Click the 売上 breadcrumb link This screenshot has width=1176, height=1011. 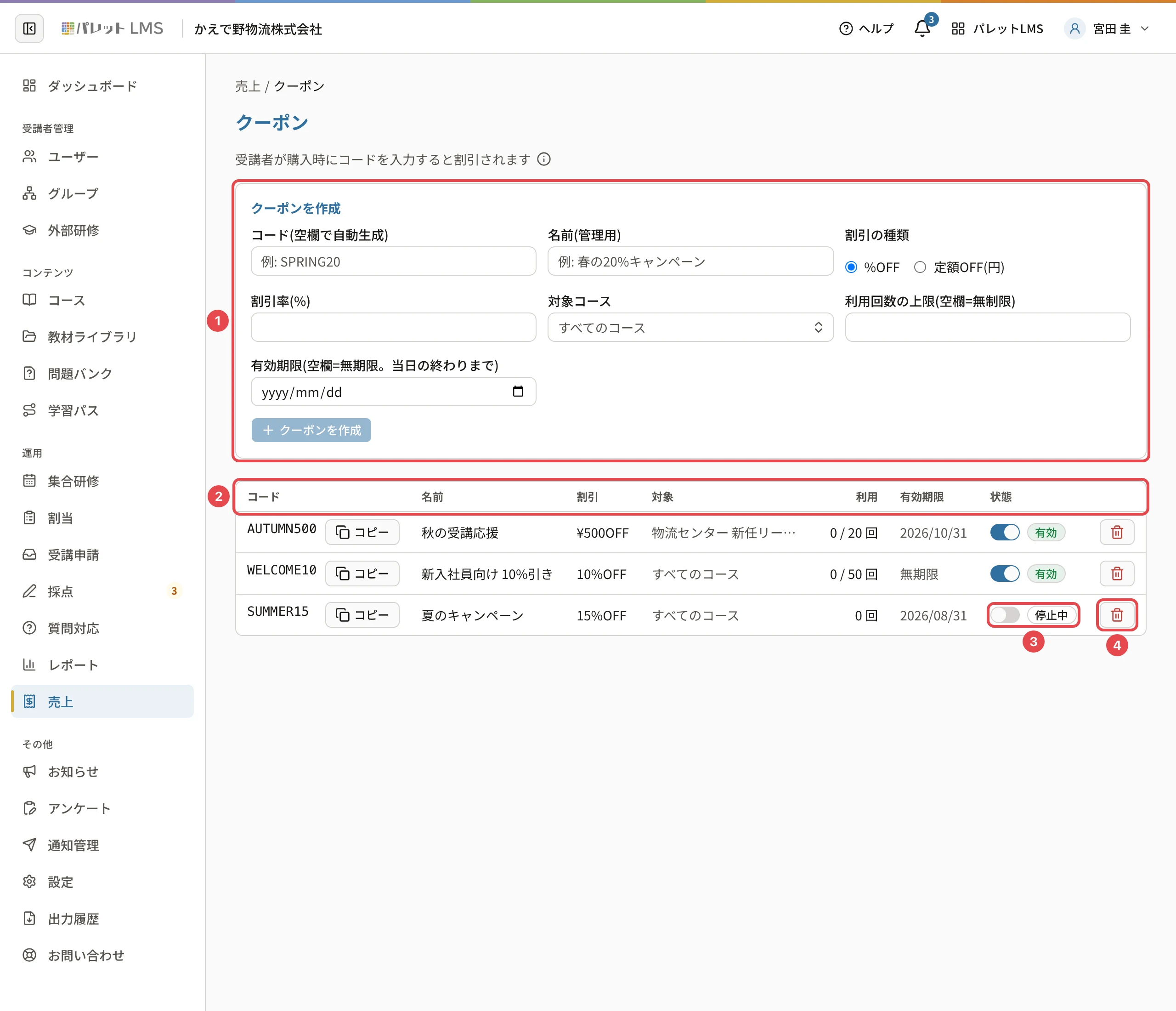[248, 86]
